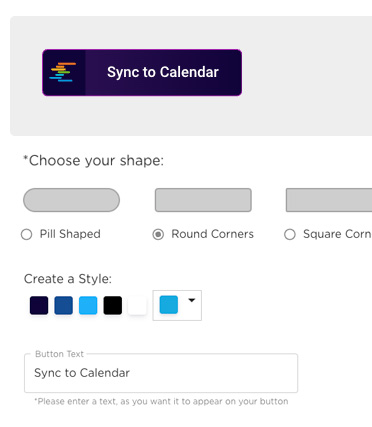
Task: Select the Round Corners radio option
Action: point(158,234)
